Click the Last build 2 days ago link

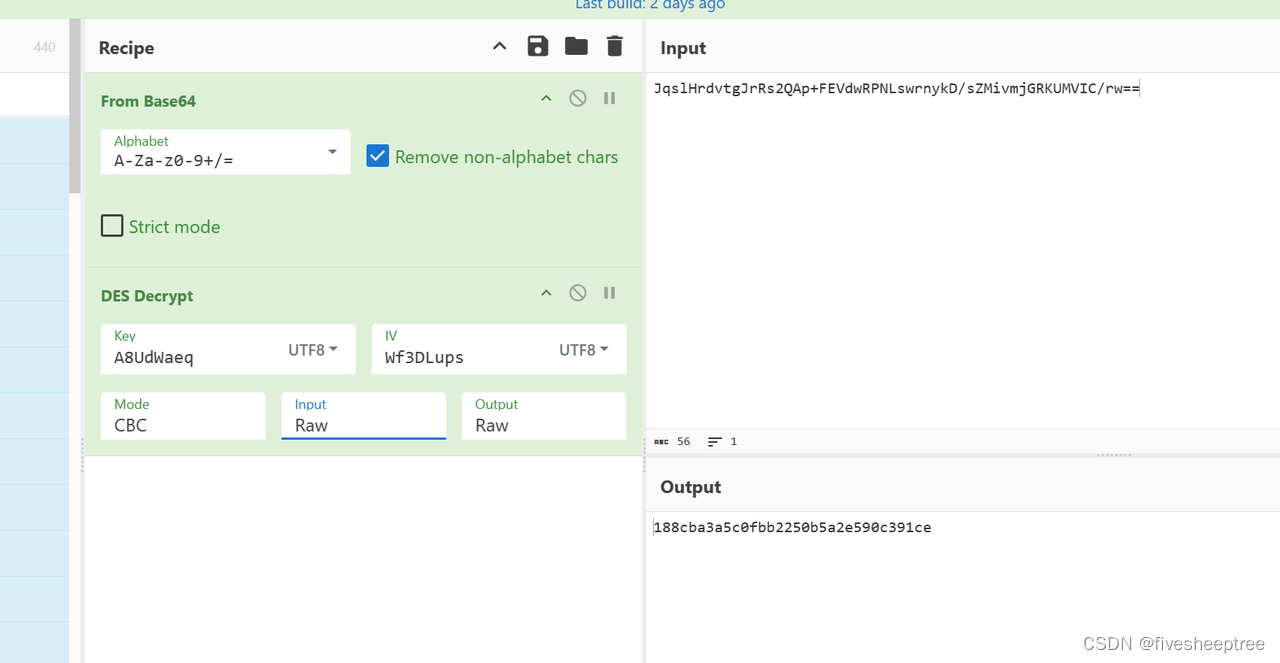pyautogui.click(x=650, y=5)
